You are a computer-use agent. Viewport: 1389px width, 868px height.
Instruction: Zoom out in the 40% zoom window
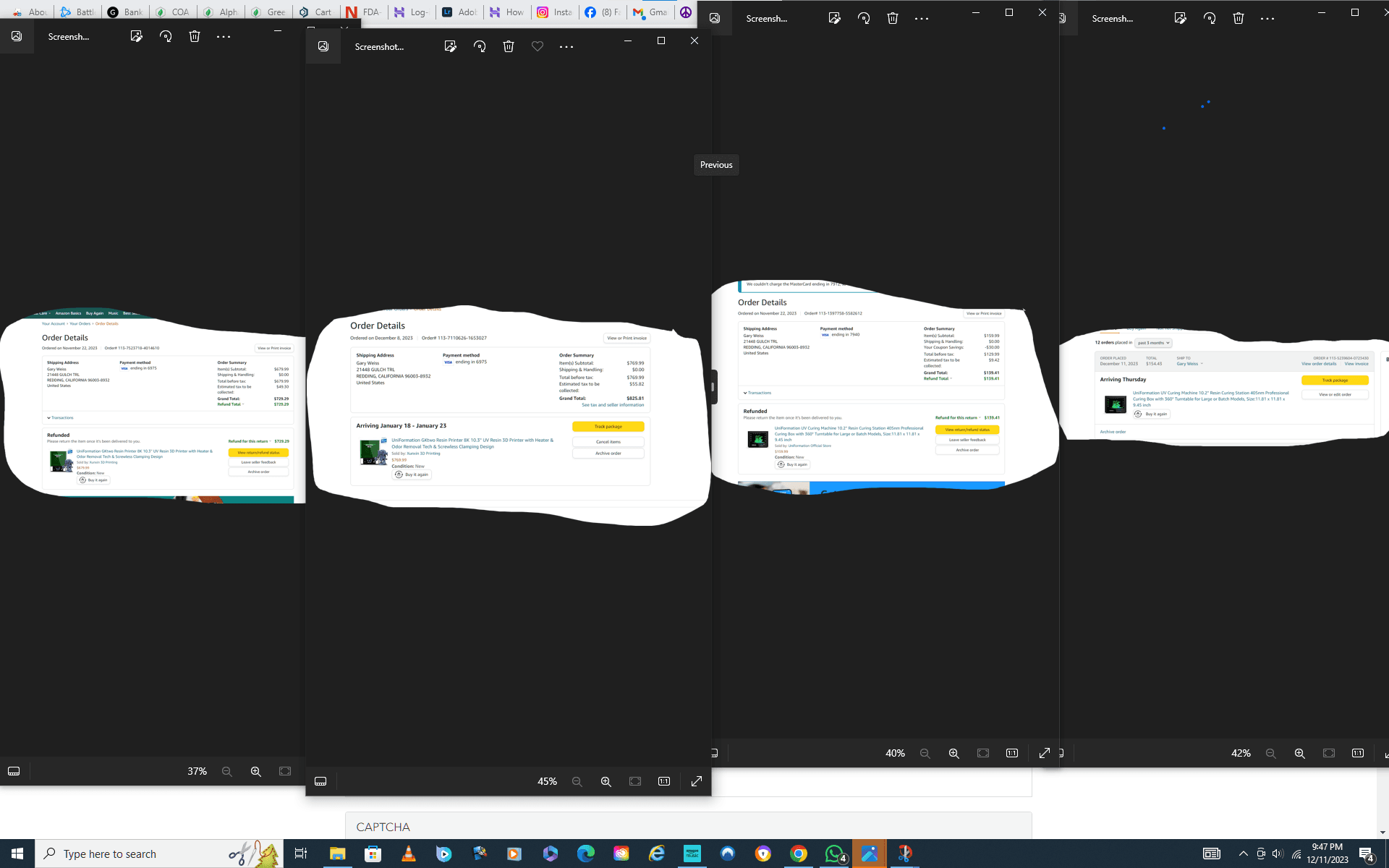point(925,753)
